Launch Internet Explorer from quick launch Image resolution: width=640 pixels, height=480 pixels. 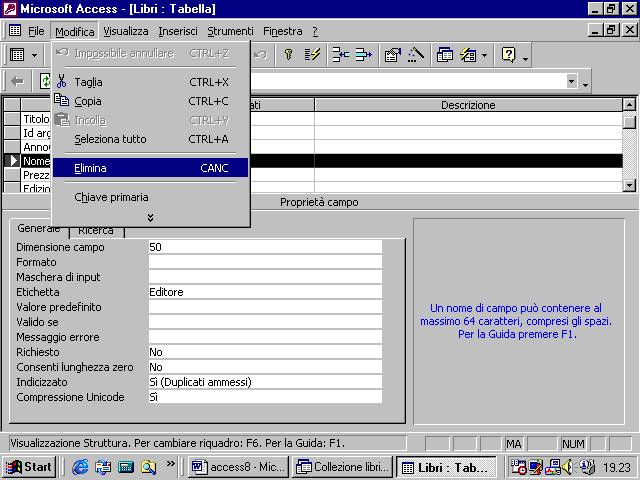click(80, 467)
